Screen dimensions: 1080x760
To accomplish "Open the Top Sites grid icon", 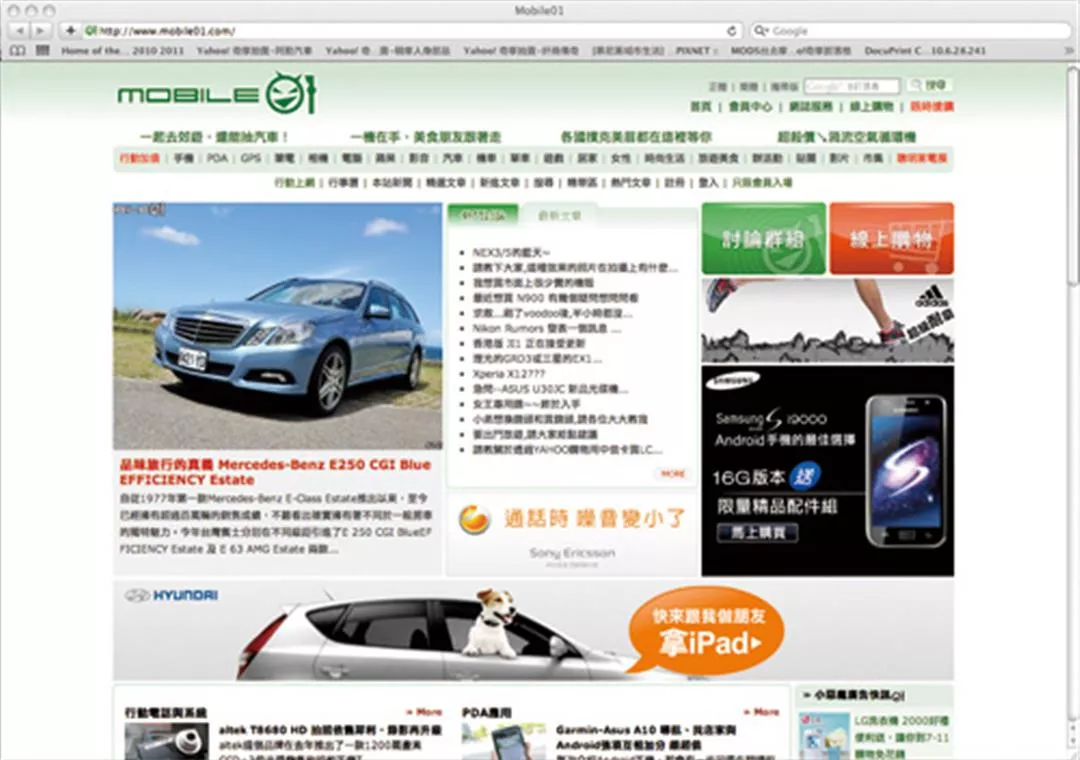I will click(x=42, y=50).
